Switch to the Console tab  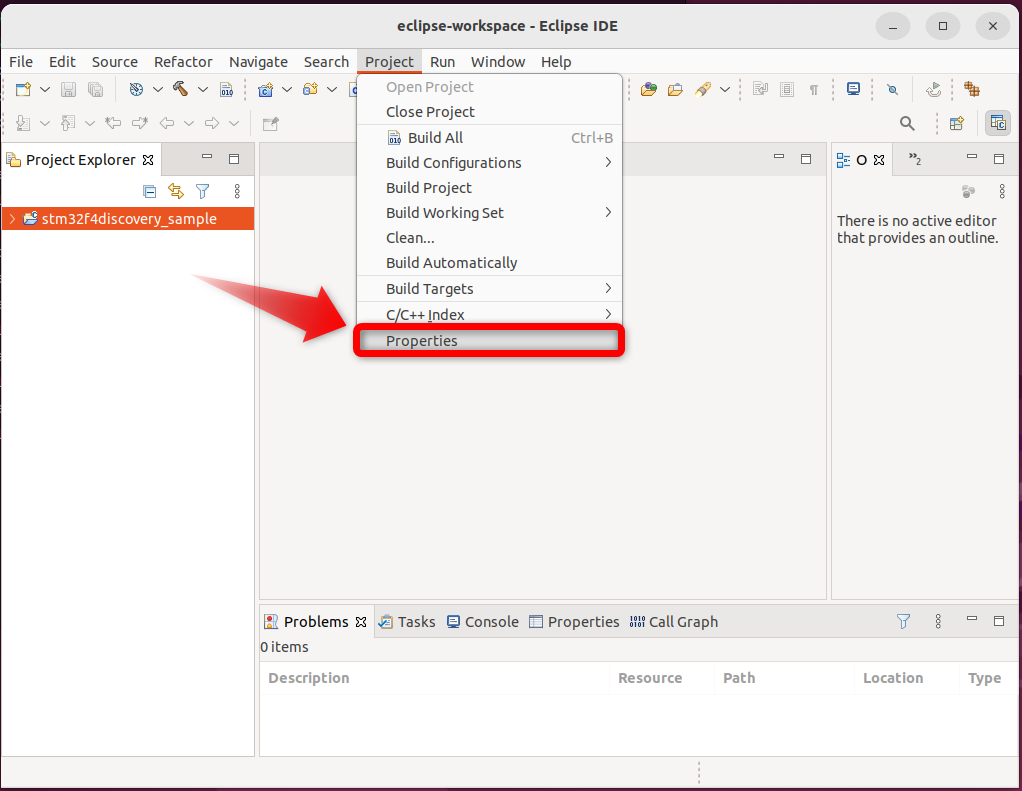pos(483,622)
